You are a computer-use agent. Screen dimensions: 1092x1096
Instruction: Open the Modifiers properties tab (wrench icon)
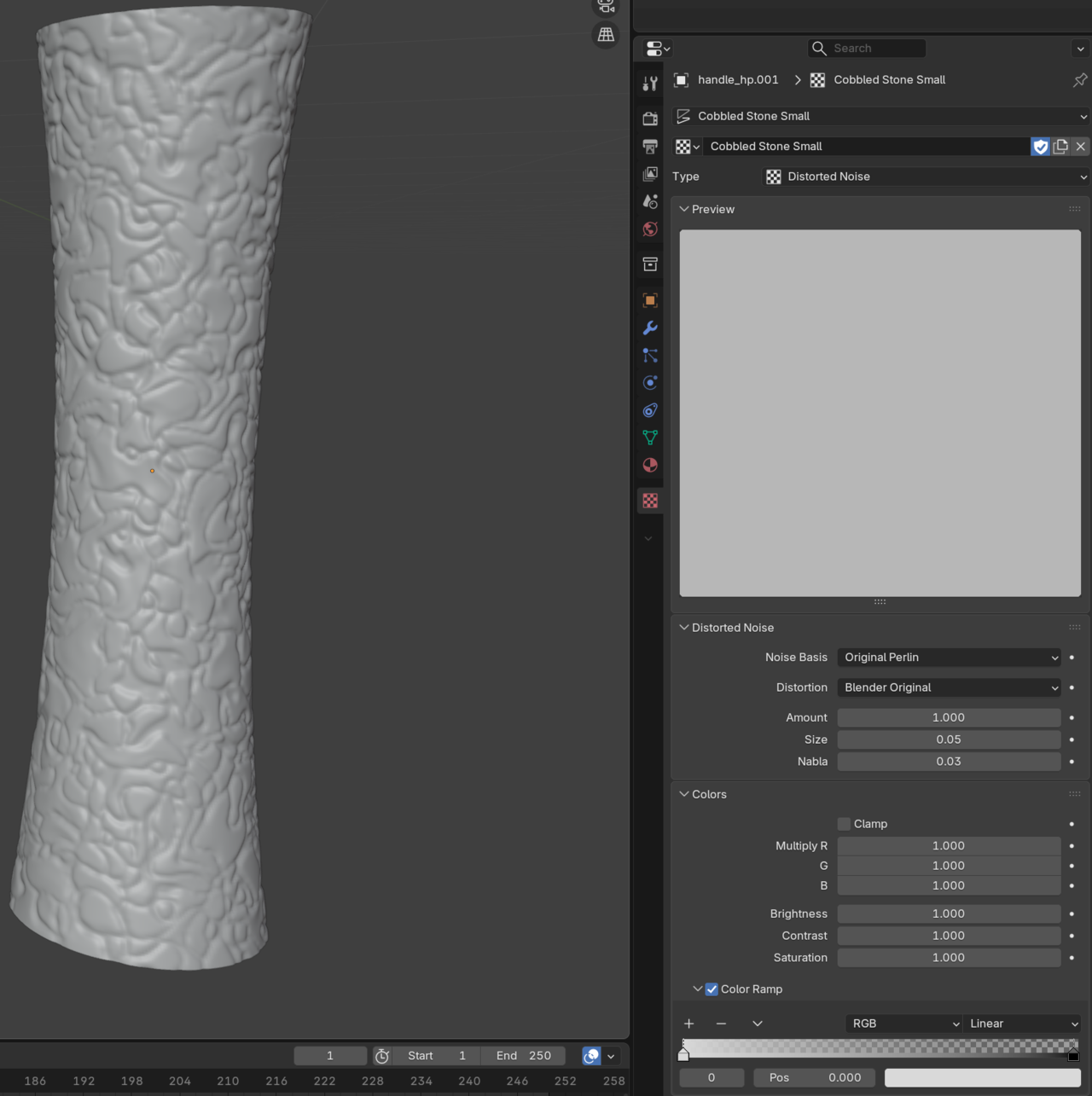(650, 328)
